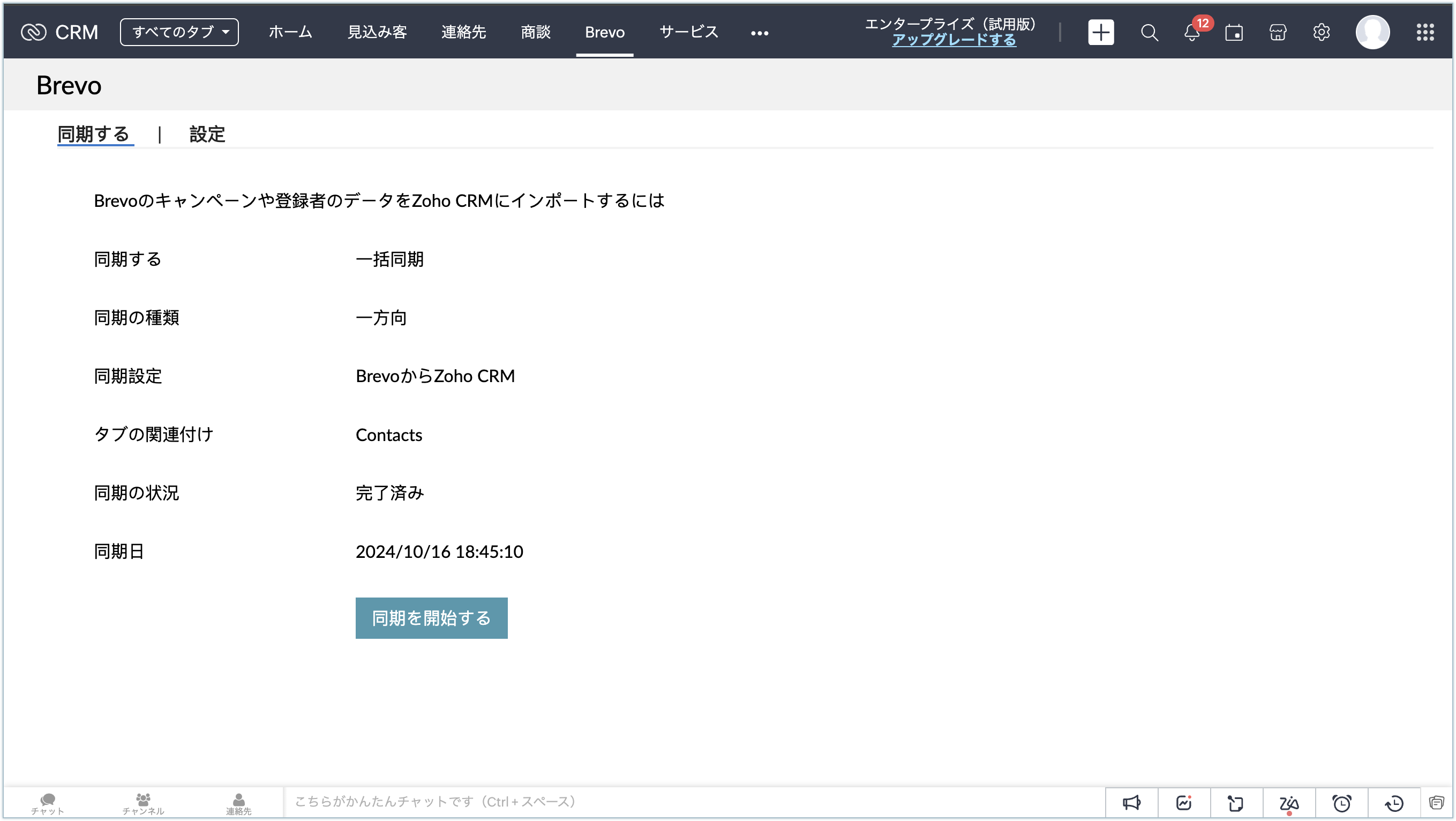
Task: Click the alarm clock reminders icon
Action: coord(1342,803)
